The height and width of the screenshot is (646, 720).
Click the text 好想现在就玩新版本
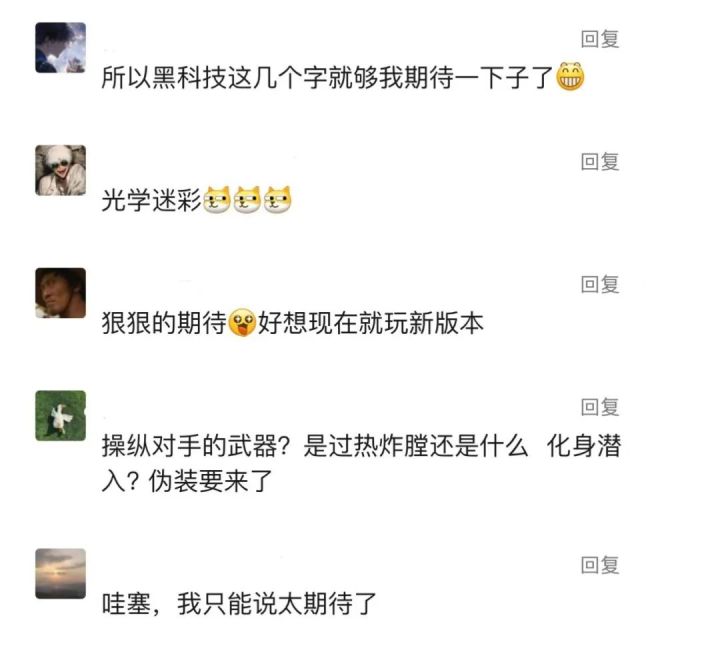[370, 324]
